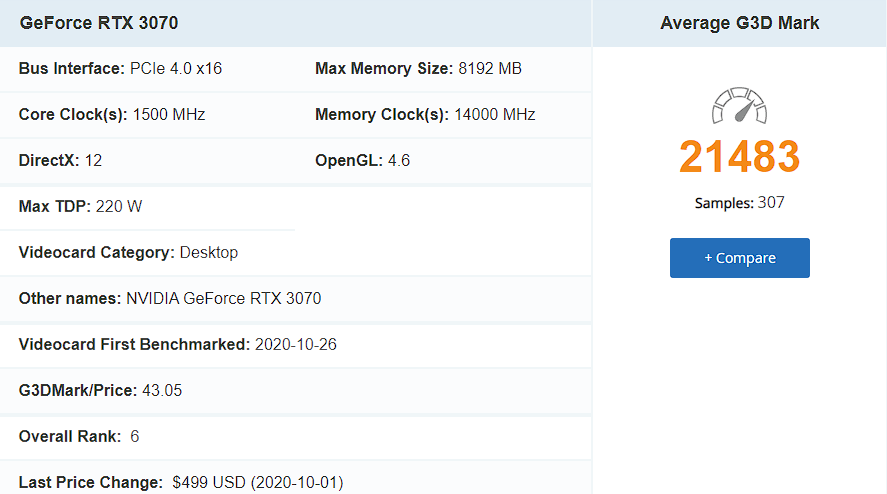The width and height of the screenshot is (887, 494).
Task: Click the Bus Interface PCIe 4.0 x16 entry
Action: point(120,69)
